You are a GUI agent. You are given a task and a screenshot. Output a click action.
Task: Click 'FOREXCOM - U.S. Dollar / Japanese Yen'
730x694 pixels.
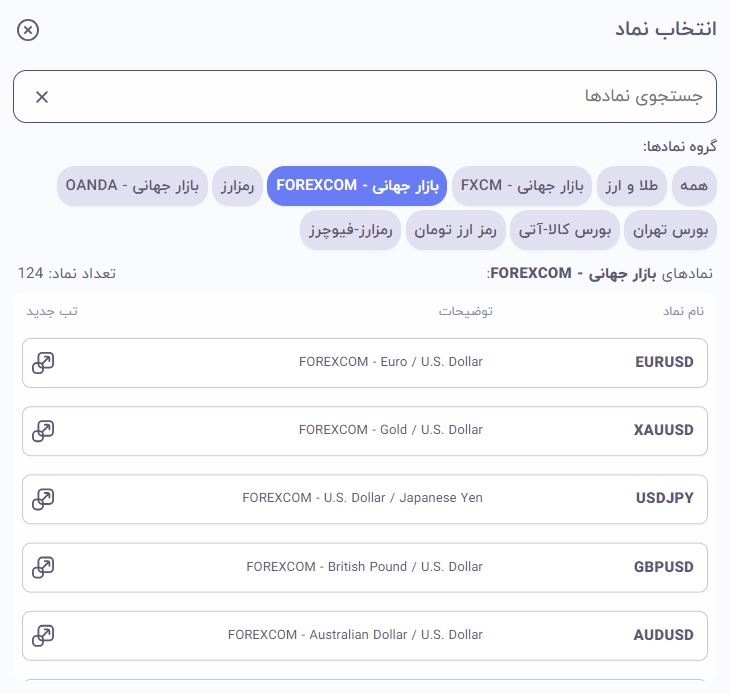click(362, 498)
